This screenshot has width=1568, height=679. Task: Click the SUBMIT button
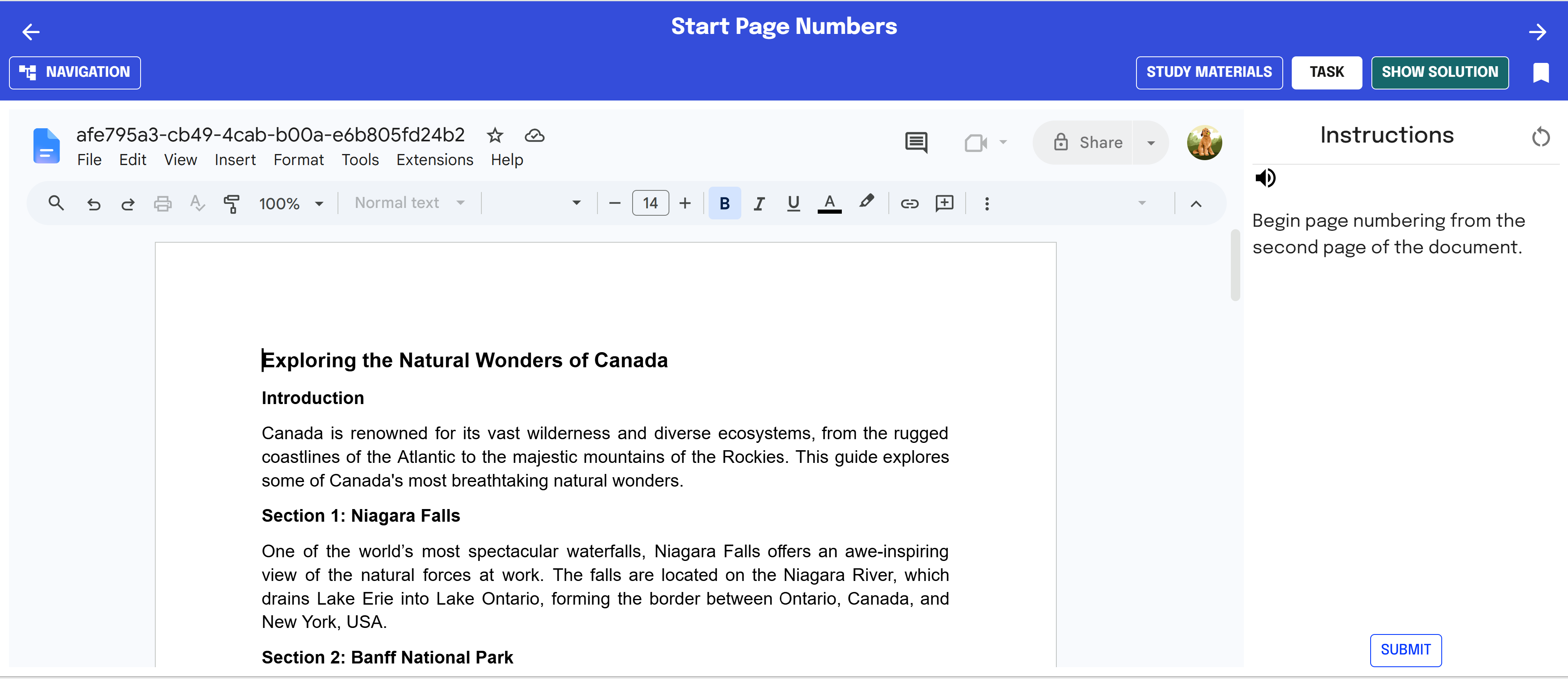pyautogui.click(x=1405, y=650)
